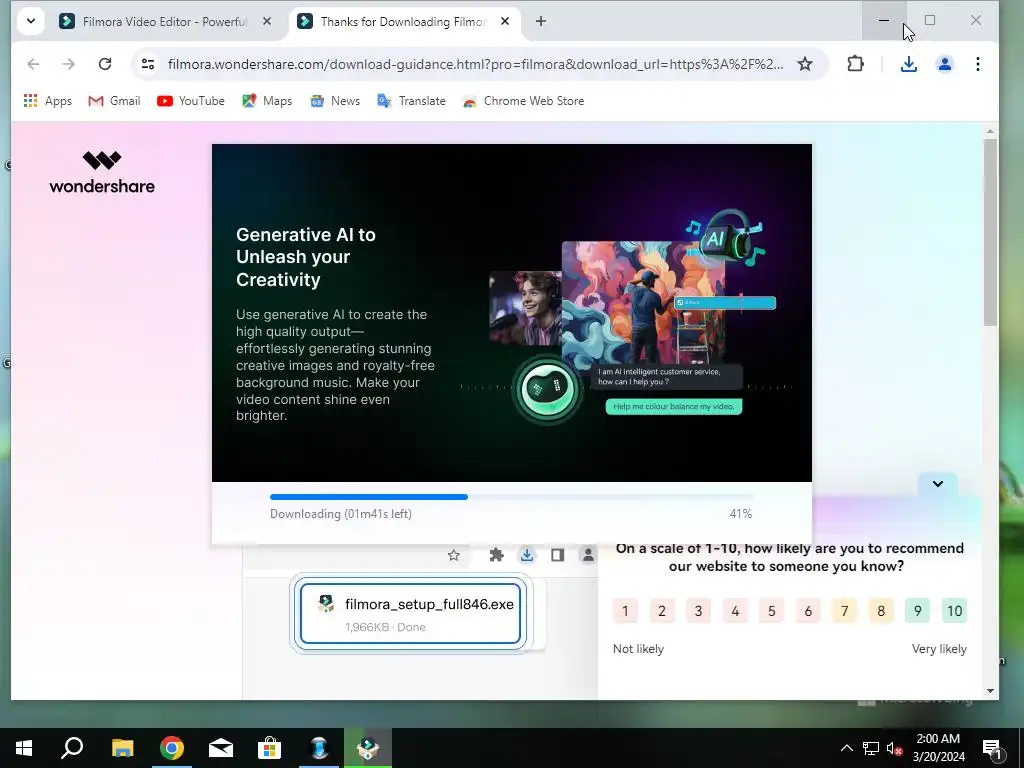Click star icon in guidance illustration
Viewport: 1024px width, 768px height.
454,555
